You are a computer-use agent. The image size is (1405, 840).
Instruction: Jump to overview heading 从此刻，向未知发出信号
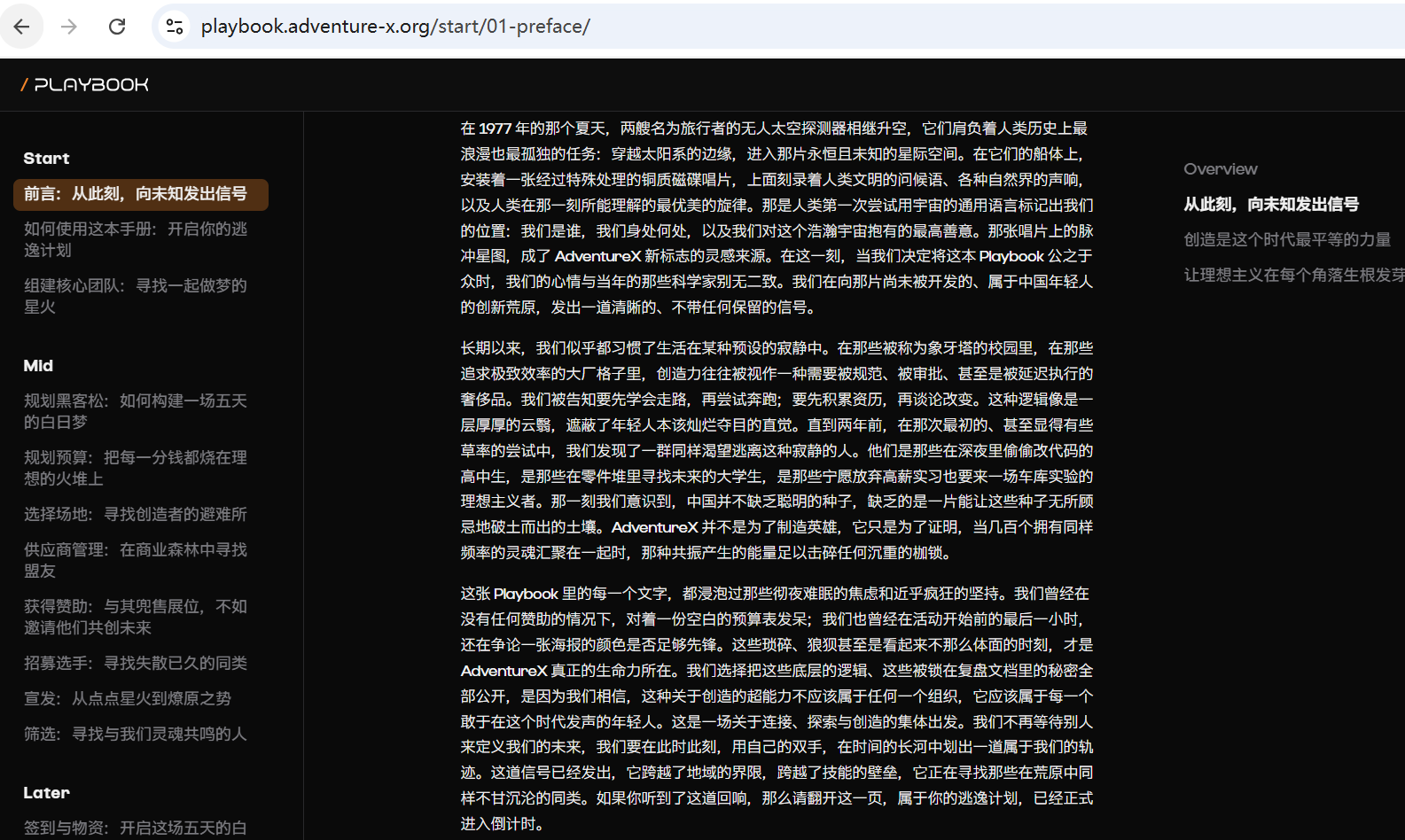1271,205
